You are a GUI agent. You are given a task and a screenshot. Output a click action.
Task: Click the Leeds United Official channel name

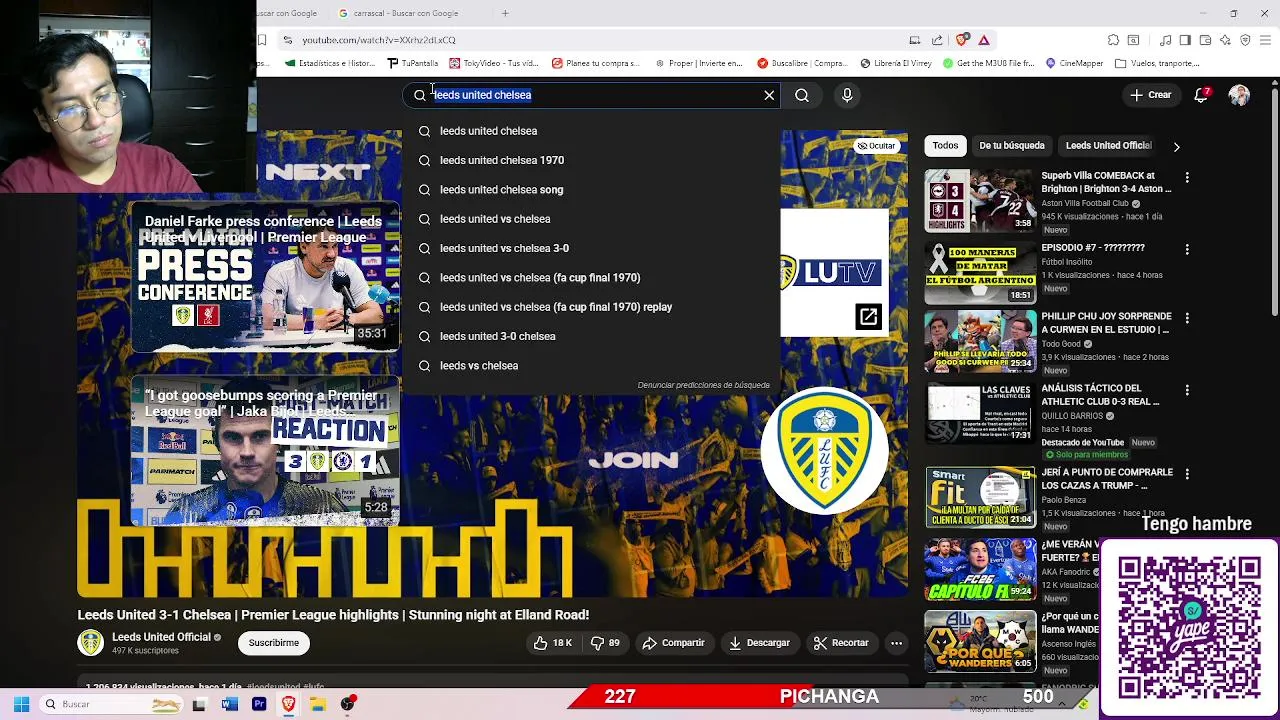161,637
